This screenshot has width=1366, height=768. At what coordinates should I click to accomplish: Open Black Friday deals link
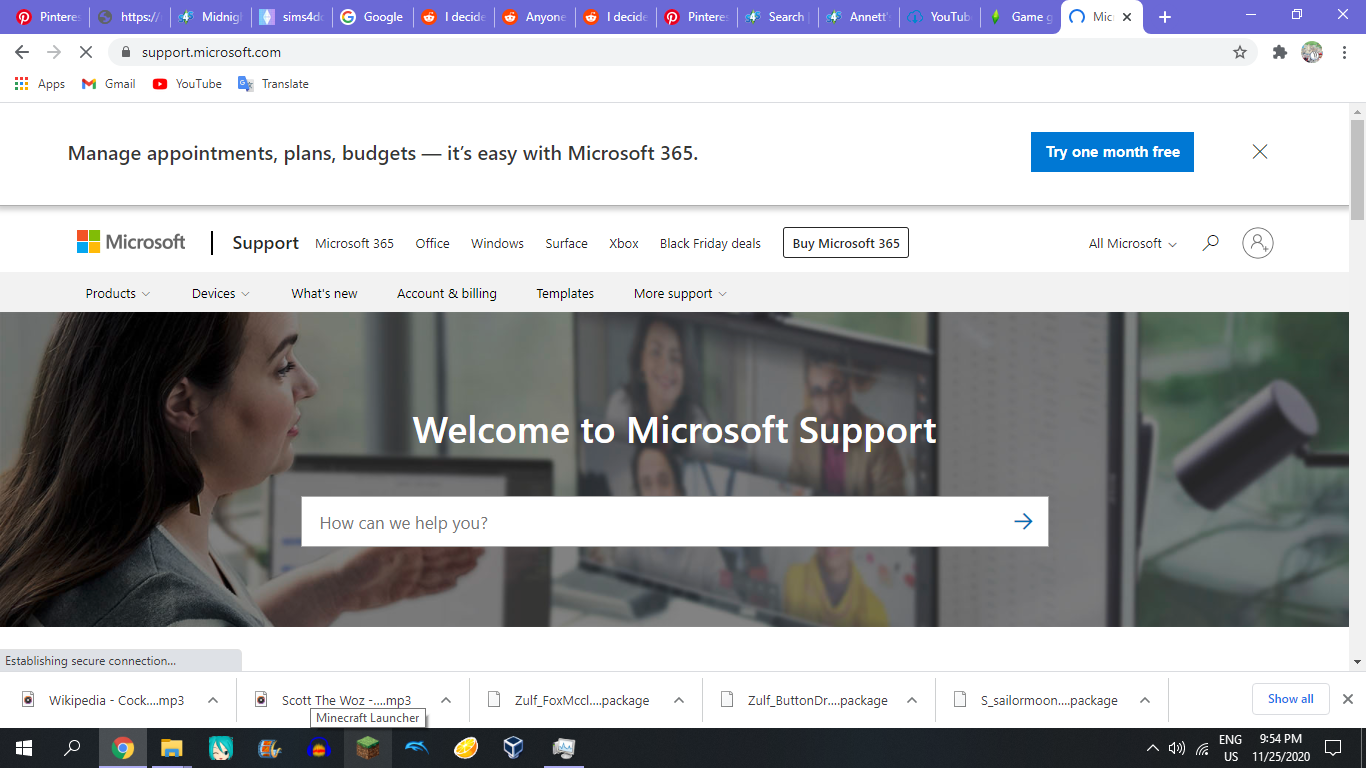pyautogui.click(x=710, y=243)
